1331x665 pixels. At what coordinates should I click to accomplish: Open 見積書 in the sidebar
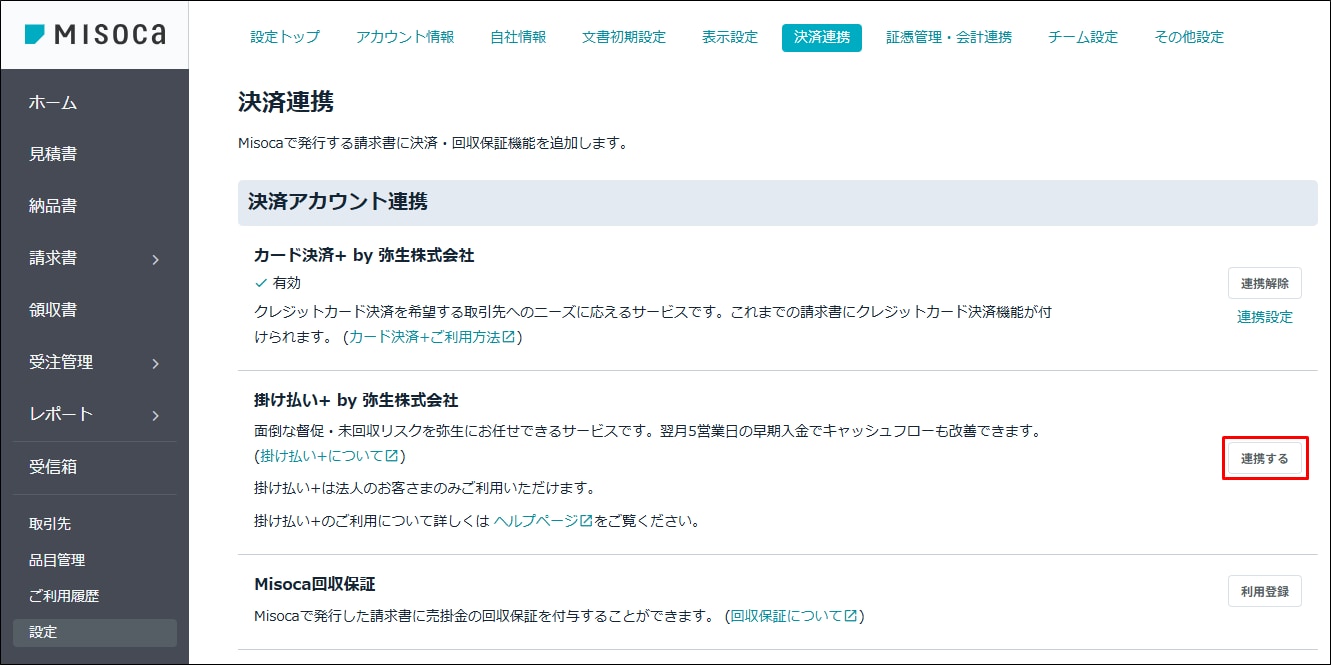click(x=53, y=154)
